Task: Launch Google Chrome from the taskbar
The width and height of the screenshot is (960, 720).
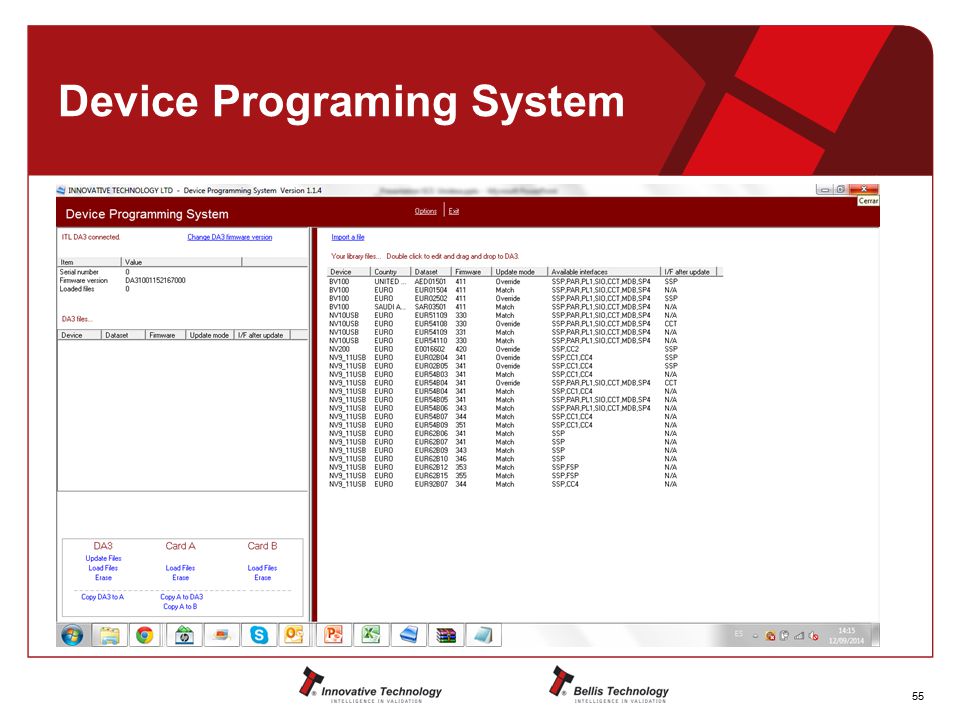Action: 145,636
